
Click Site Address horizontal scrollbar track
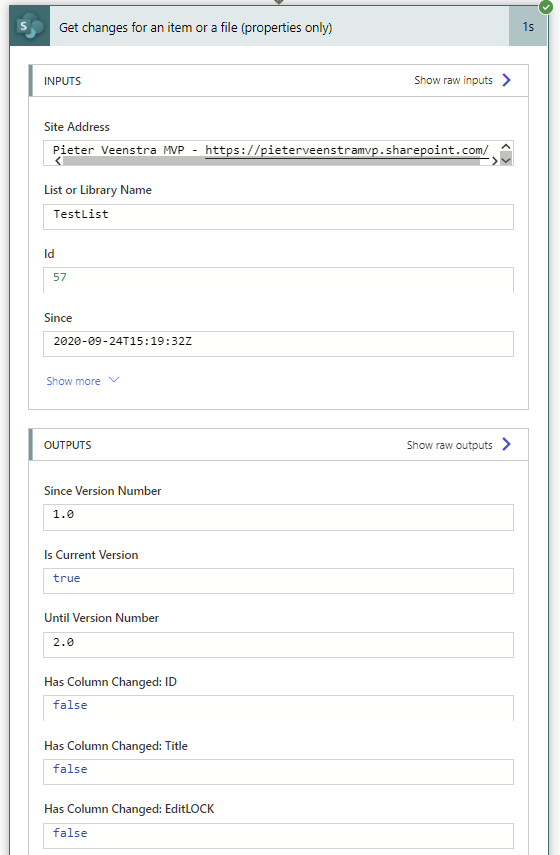pyautogui.click(x=273, y=161)
